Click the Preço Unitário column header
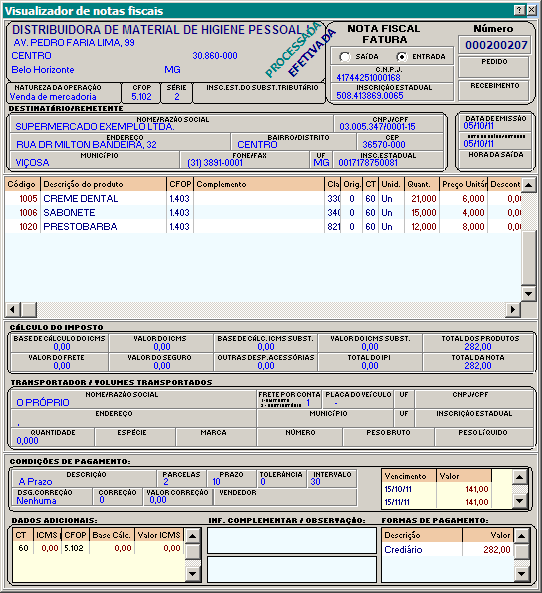The width and height of the screenshot is (542, 593). pyautogui.click(x=463, y=184)
